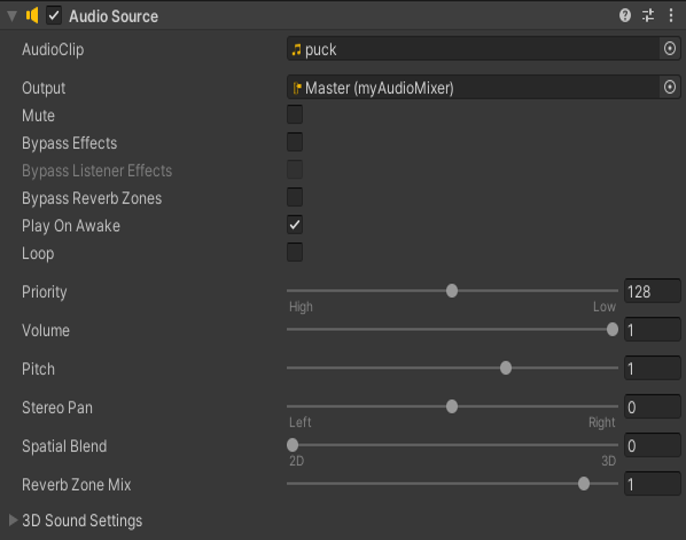Open component preset selector icon
The image size is (686, 540).
[x=648, y=16]
